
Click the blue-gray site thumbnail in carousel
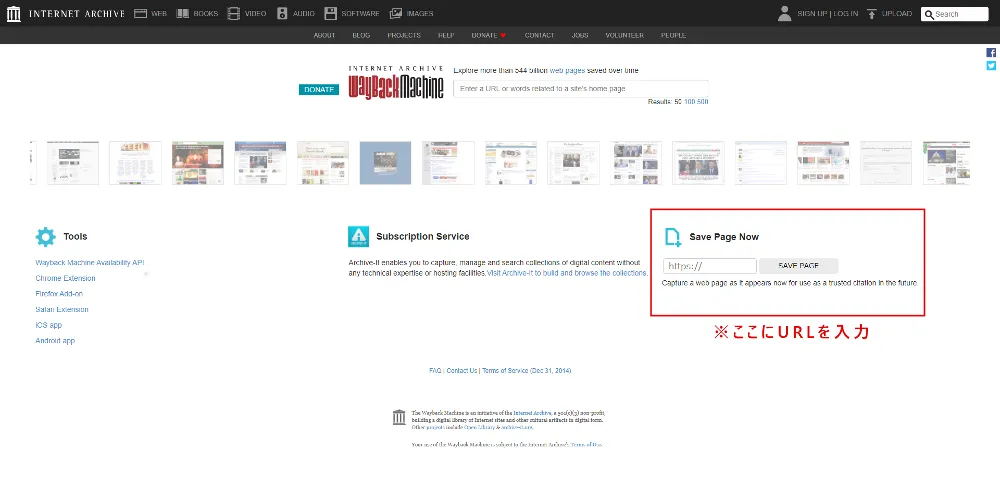[x=385, y=163]
